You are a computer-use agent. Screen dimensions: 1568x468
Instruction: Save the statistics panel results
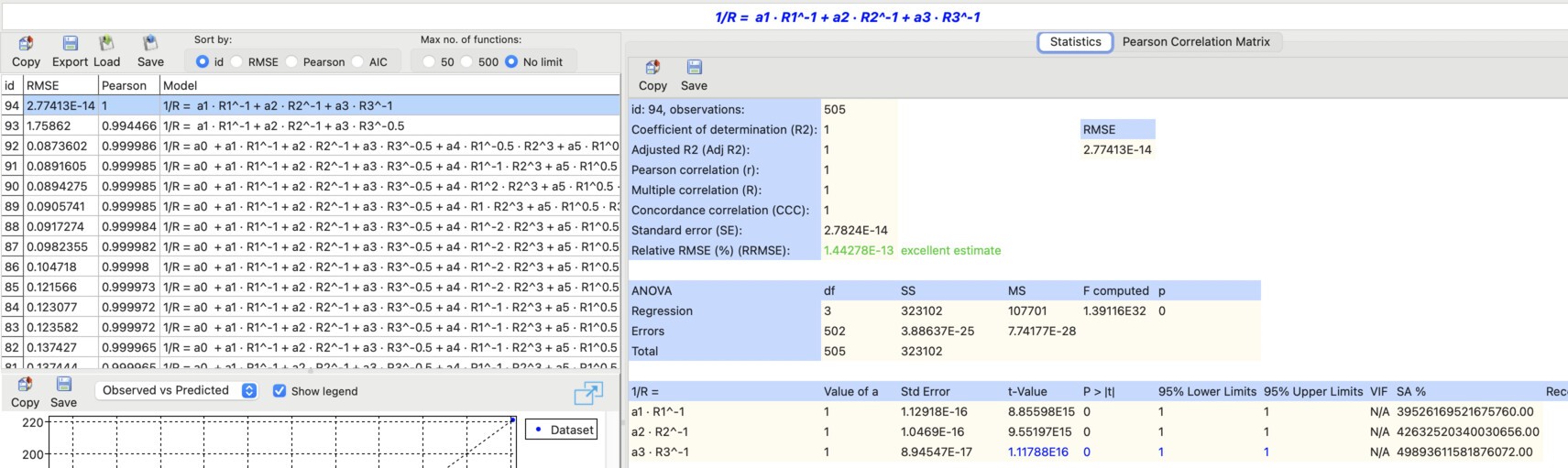pyautogui.click(x=694, y=68)
